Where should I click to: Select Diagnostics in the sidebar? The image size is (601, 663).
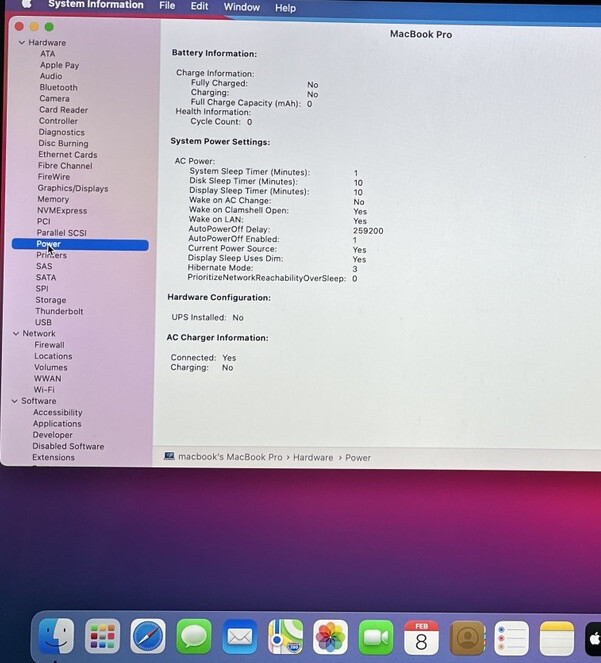tap(61, 132)
